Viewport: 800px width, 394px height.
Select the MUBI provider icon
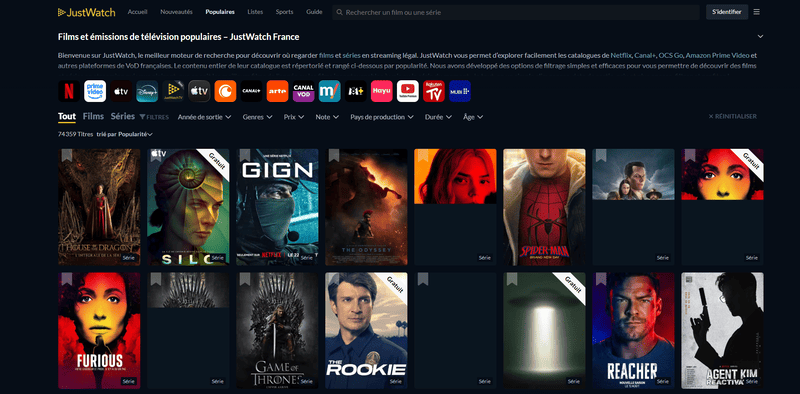pos(459,91)
